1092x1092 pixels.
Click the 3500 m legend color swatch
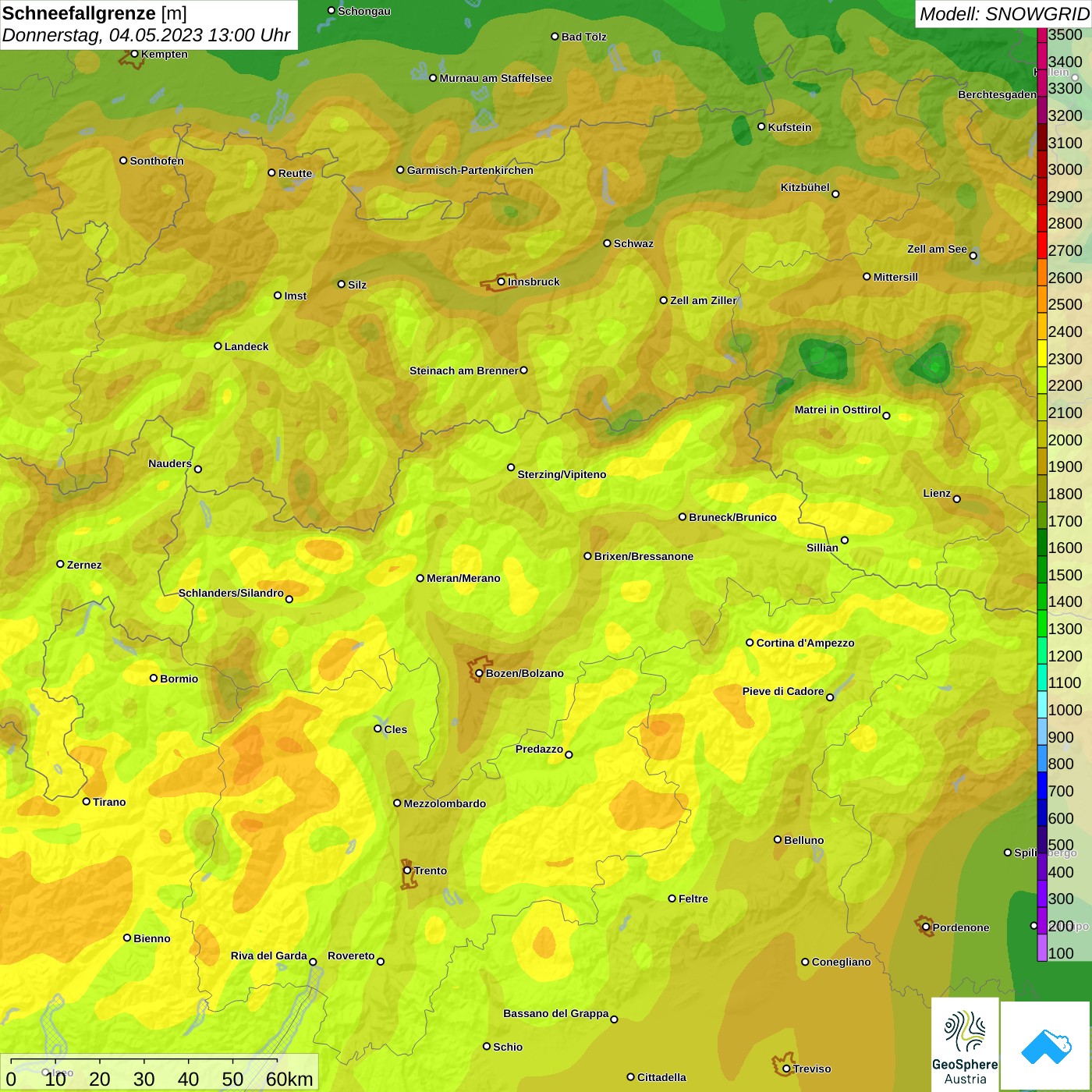1041,35
